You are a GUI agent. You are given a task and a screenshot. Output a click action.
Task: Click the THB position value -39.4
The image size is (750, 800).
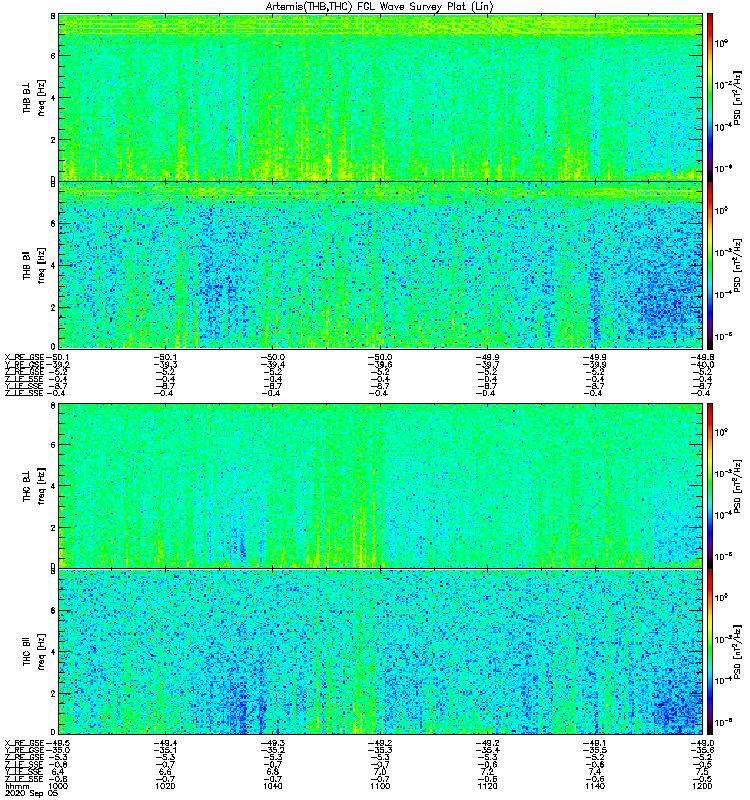coord(272,364)
